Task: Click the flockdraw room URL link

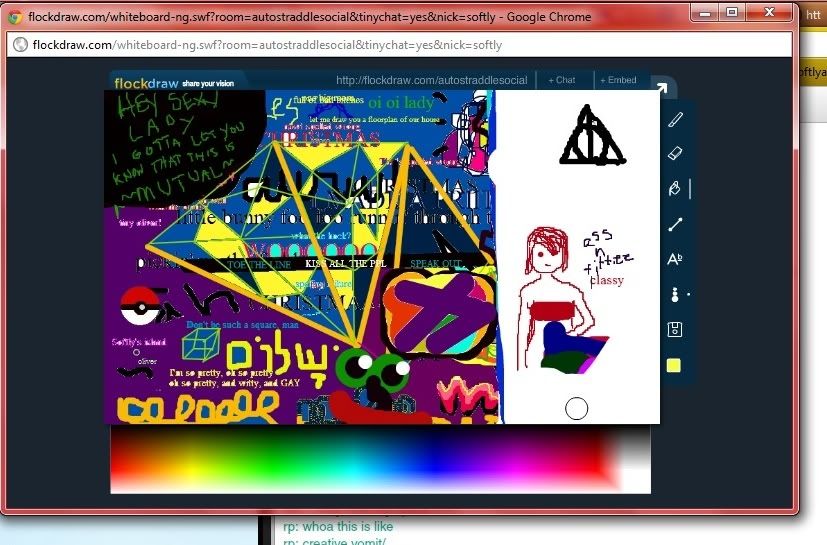Action: pos(431,80)
